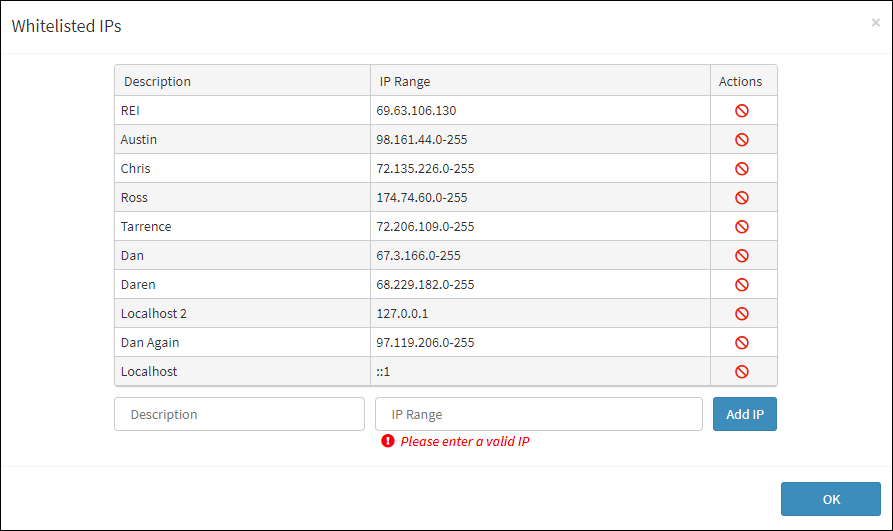The width and height of the screenshot is (893, 531).
Task: Confirm the dialog with OK
Action: pyautogui.click(x=831, y=499)
